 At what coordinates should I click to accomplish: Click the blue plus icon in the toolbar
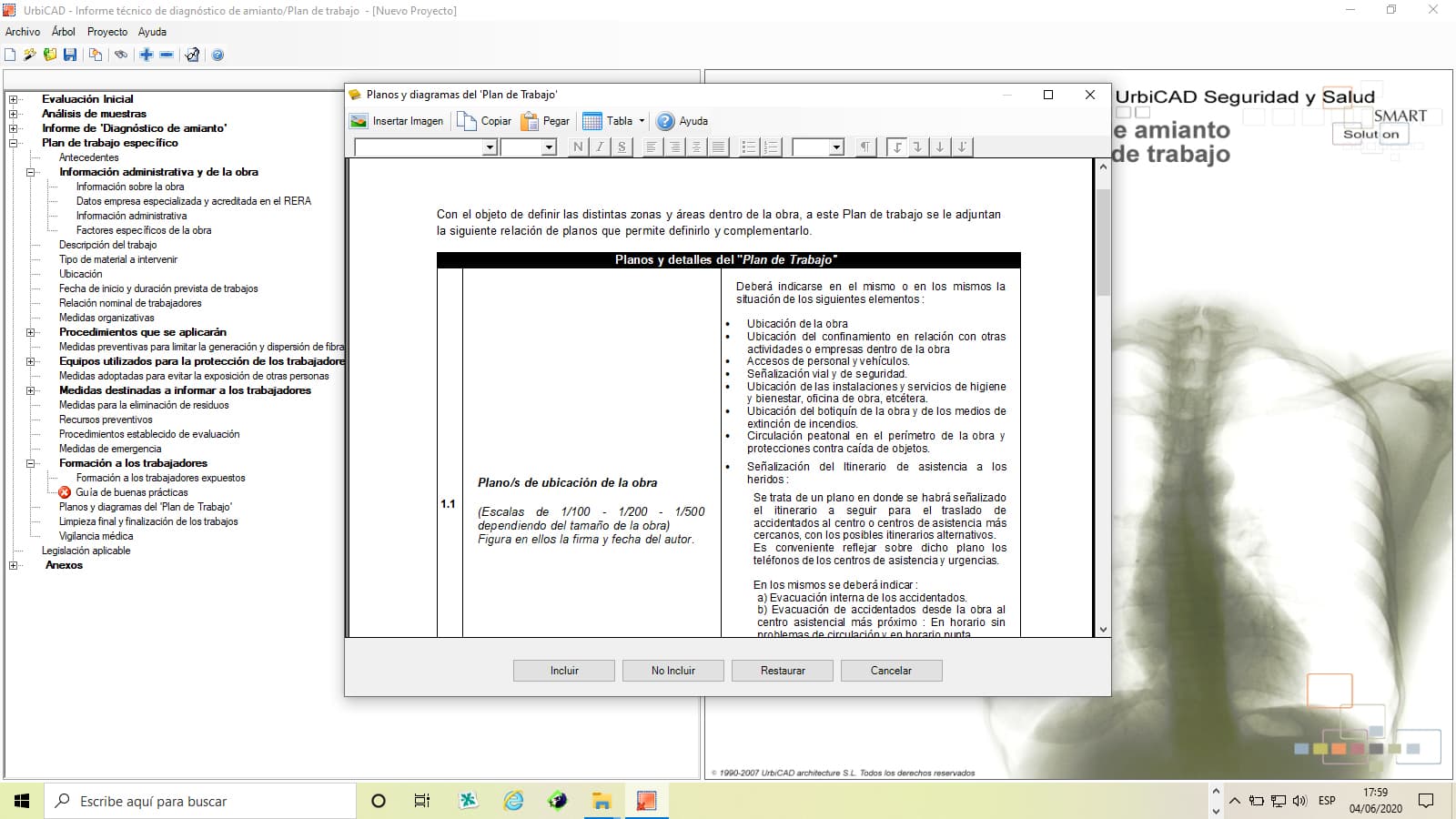147,56
